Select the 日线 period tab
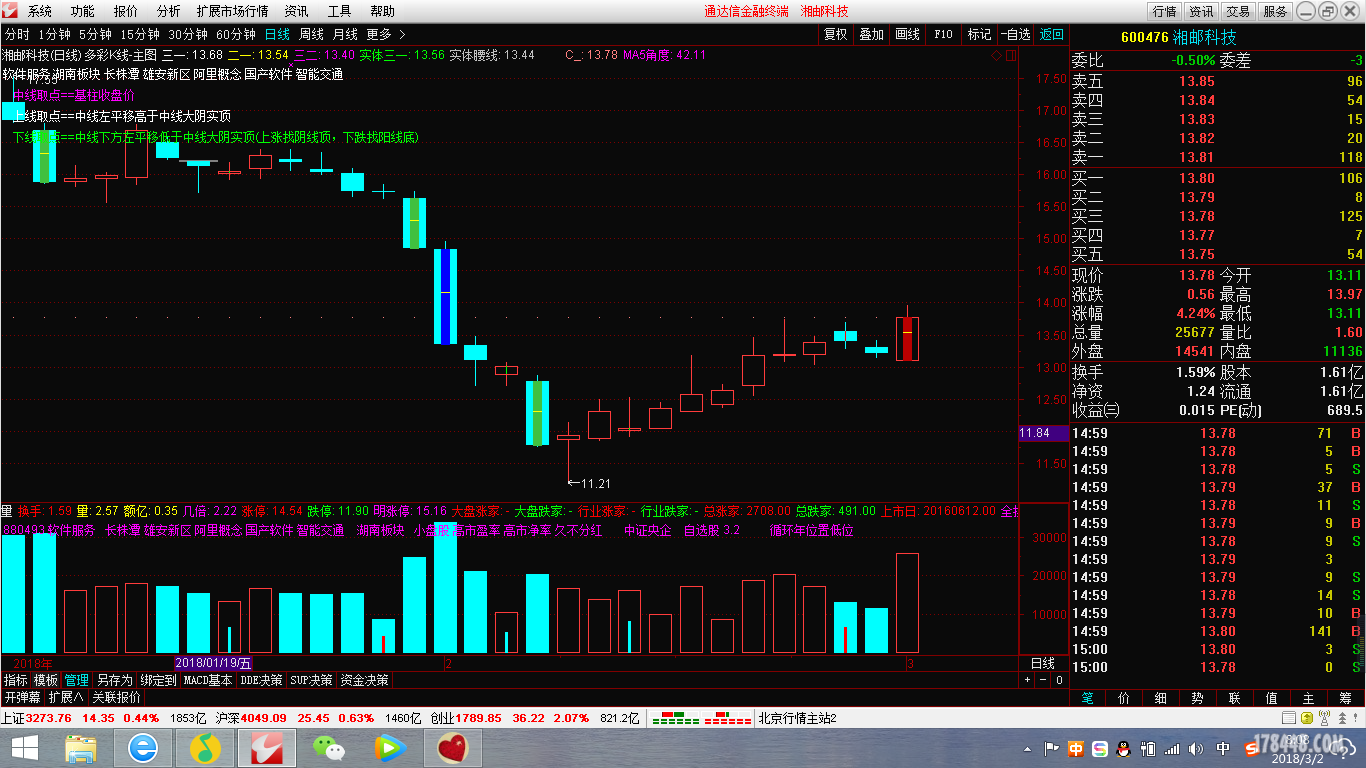Screen dimensions: 1366x768 [x=277, y=34]
